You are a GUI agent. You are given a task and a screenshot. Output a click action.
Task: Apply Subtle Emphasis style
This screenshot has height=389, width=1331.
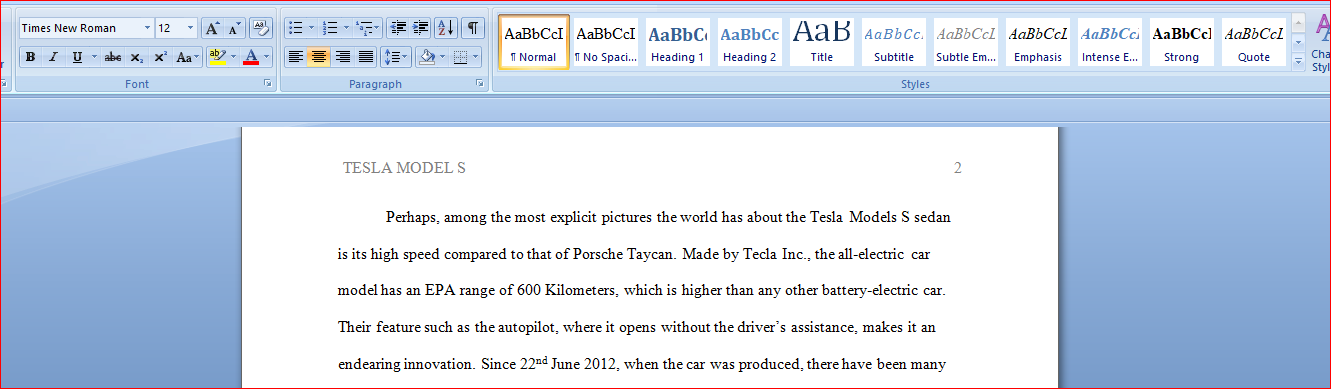[x=966, y=42]
